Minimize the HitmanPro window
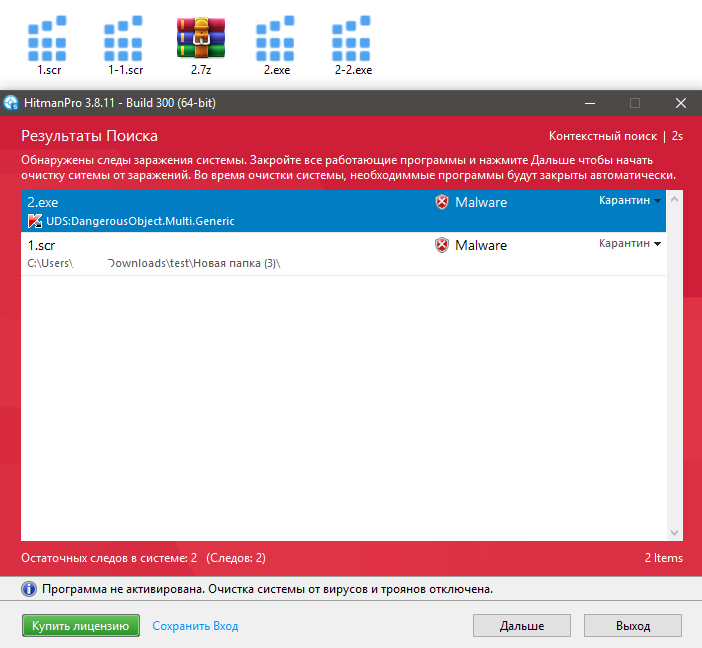This screenshot has height=648, width=702. pyautogui.click(x=590, y=103)
